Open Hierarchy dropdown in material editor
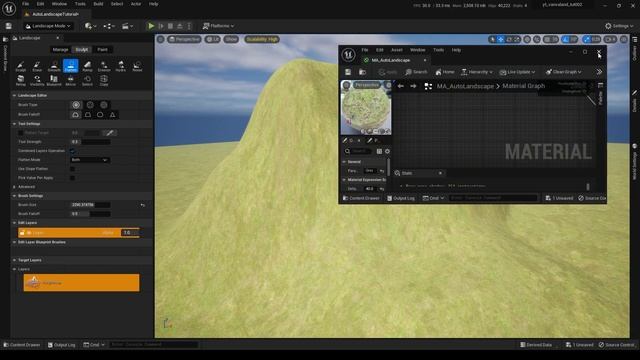Screen dimensions: 640x360 (x=477, y=72)
